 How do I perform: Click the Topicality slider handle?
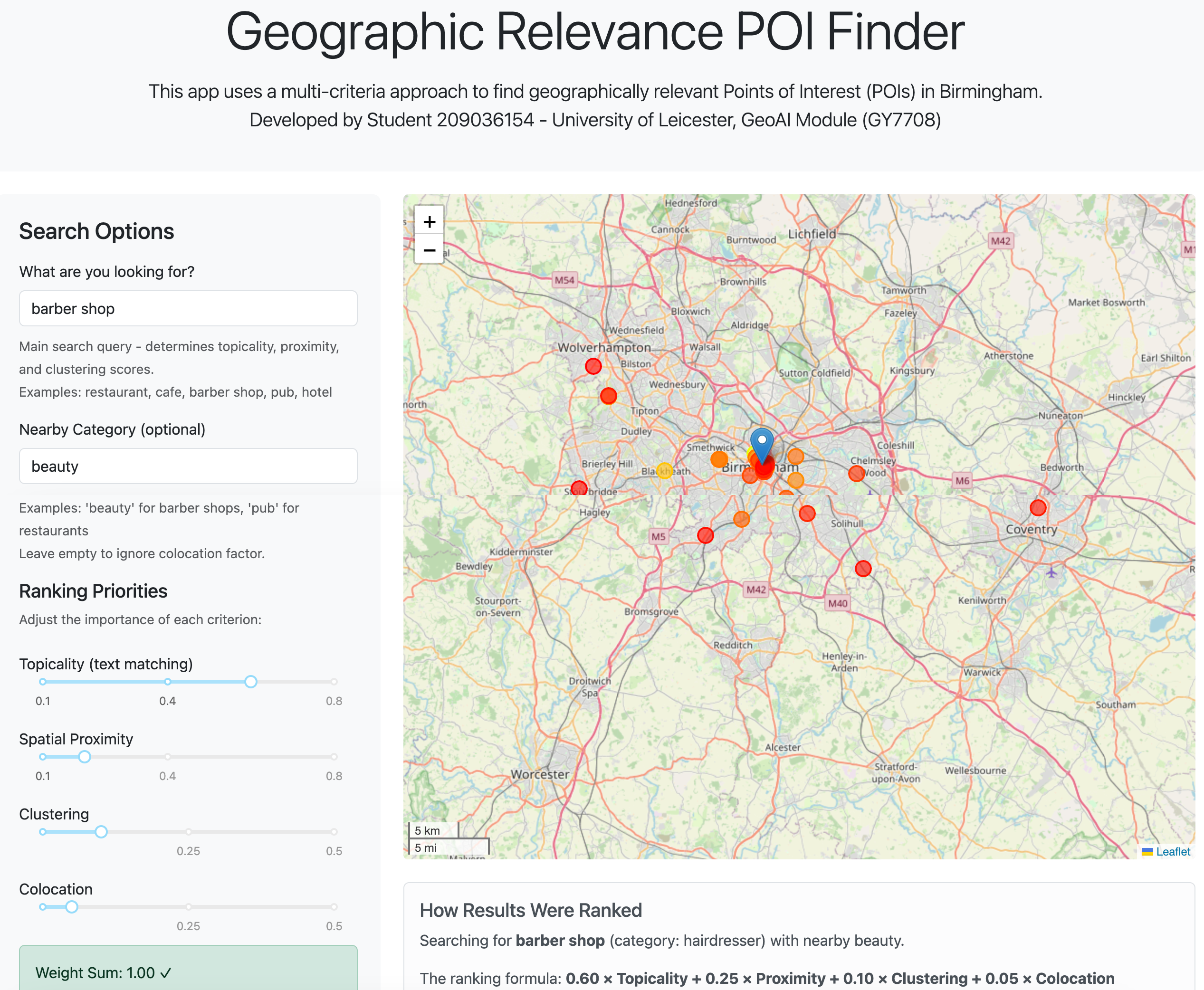[250, 682]
